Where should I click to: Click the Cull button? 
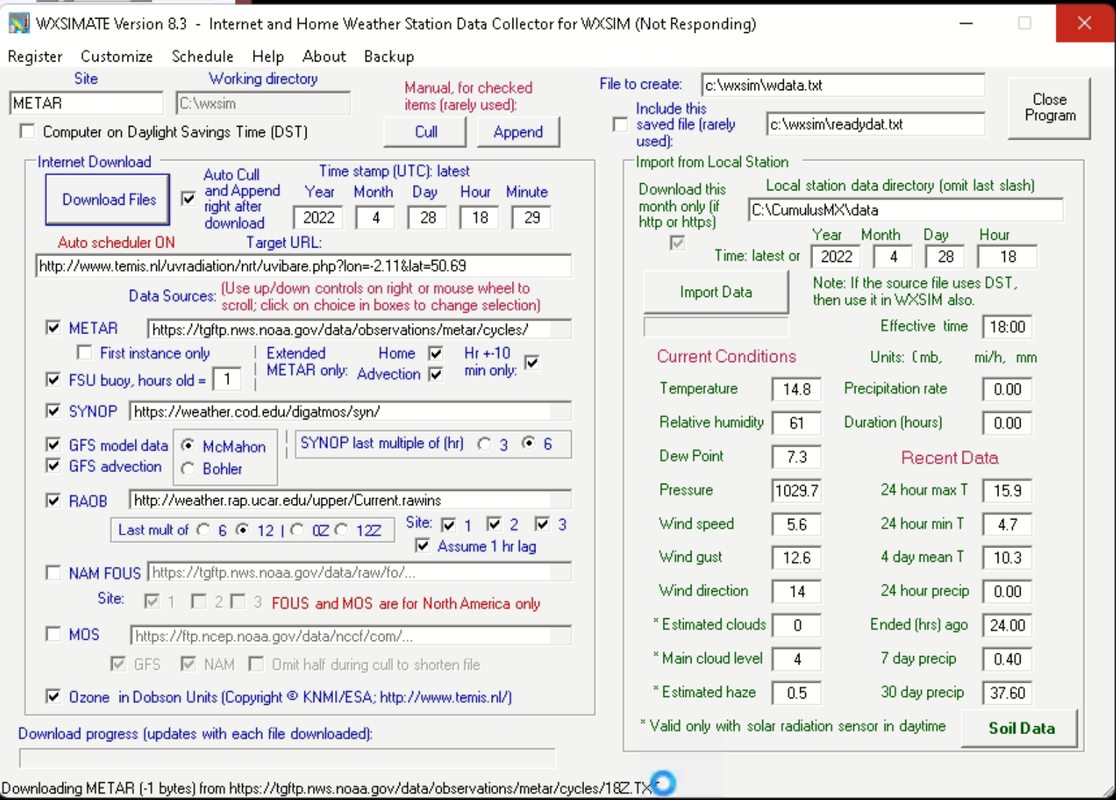[x=426, y=132]
